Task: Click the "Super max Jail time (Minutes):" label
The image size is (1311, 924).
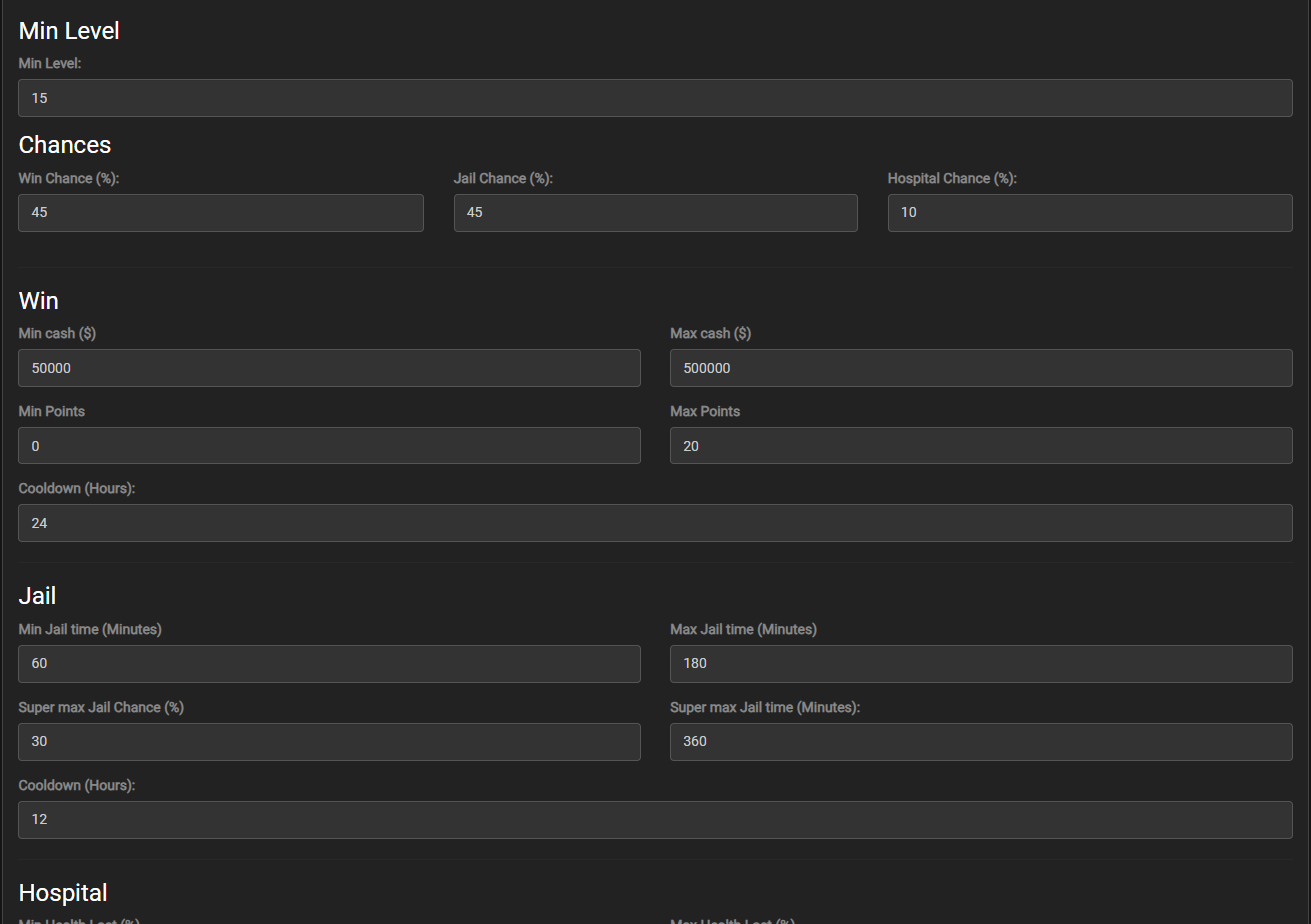Action: 764,707
